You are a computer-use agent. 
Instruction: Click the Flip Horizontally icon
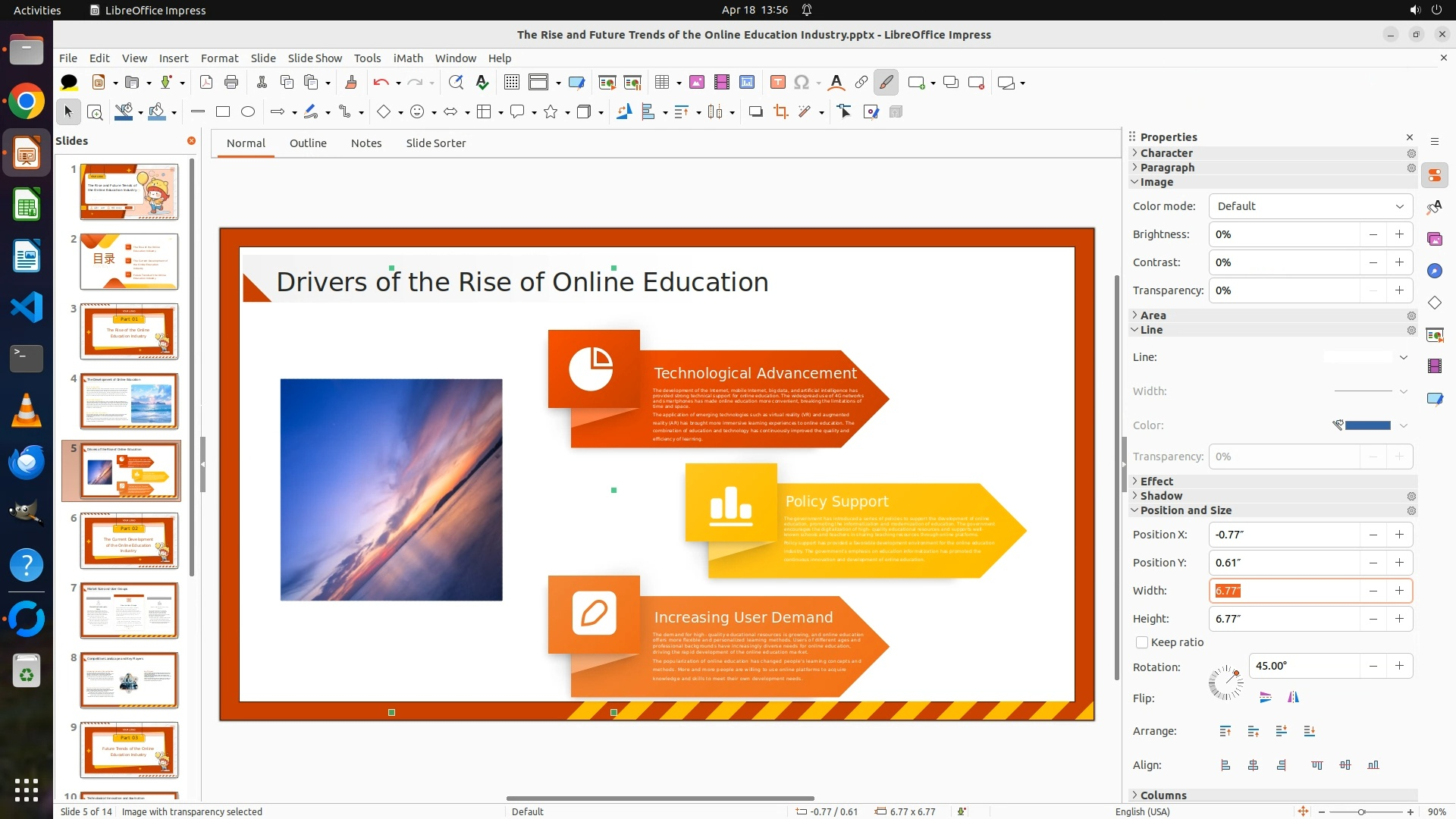1293,697
